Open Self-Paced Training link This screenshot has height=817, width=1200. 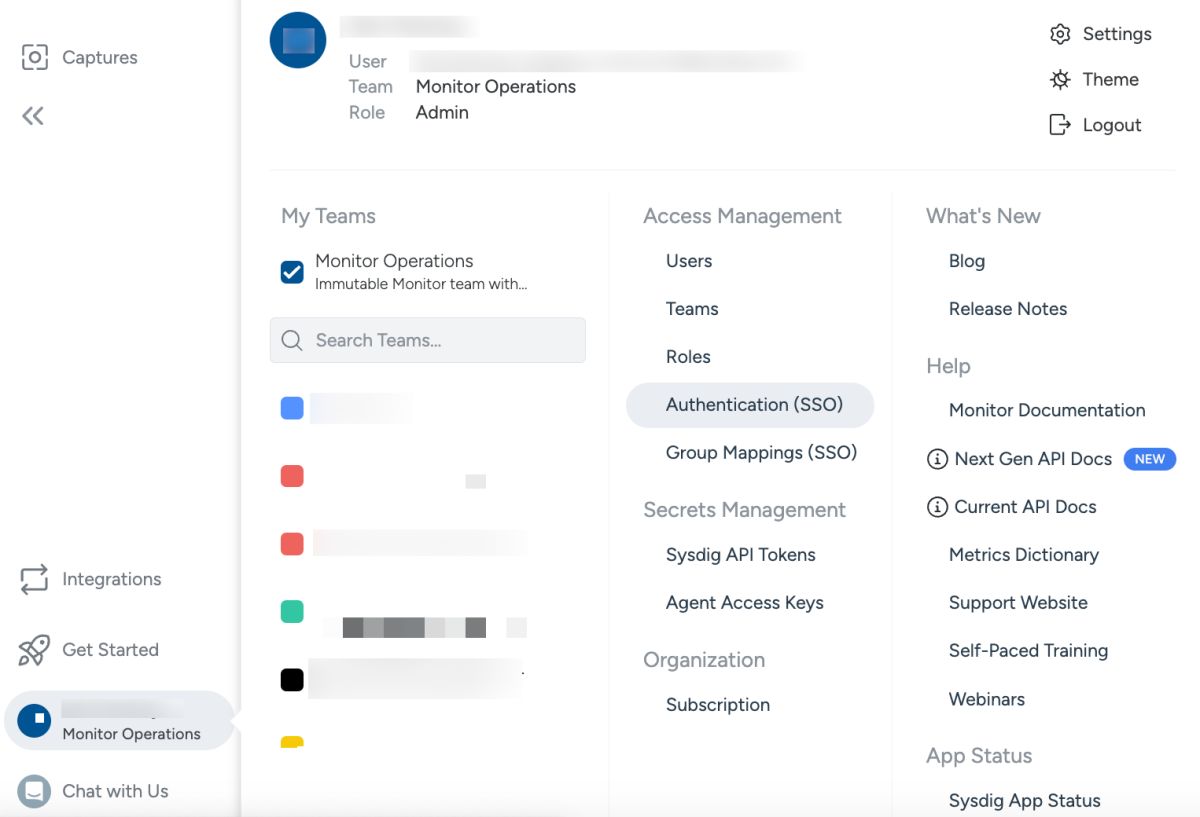pos(1028,651)
